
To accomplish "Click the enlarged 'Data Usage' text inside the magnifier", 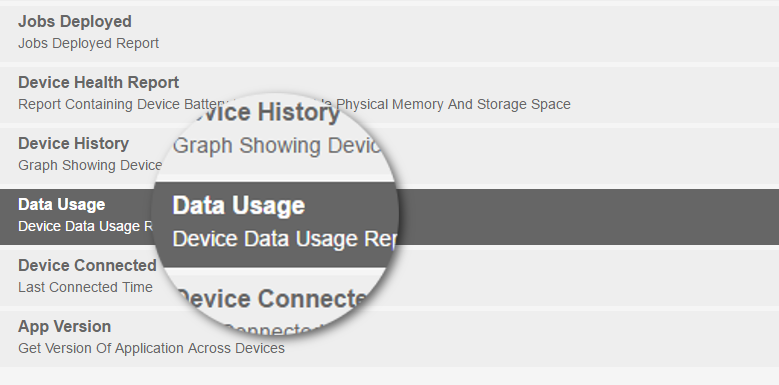I will [238, 206].
